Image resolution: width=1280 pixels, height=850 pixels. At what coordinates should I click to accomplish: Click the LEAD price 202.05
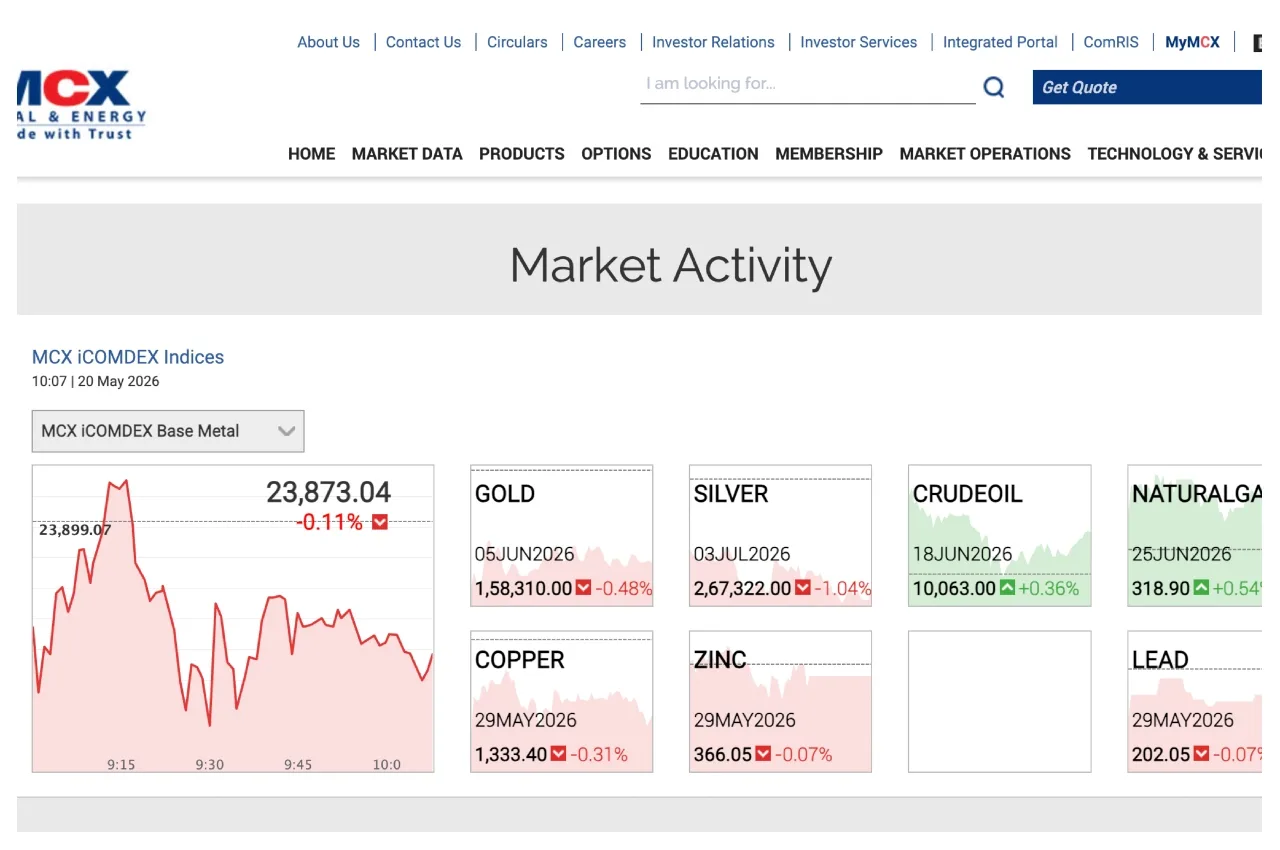pos(1161,754)
